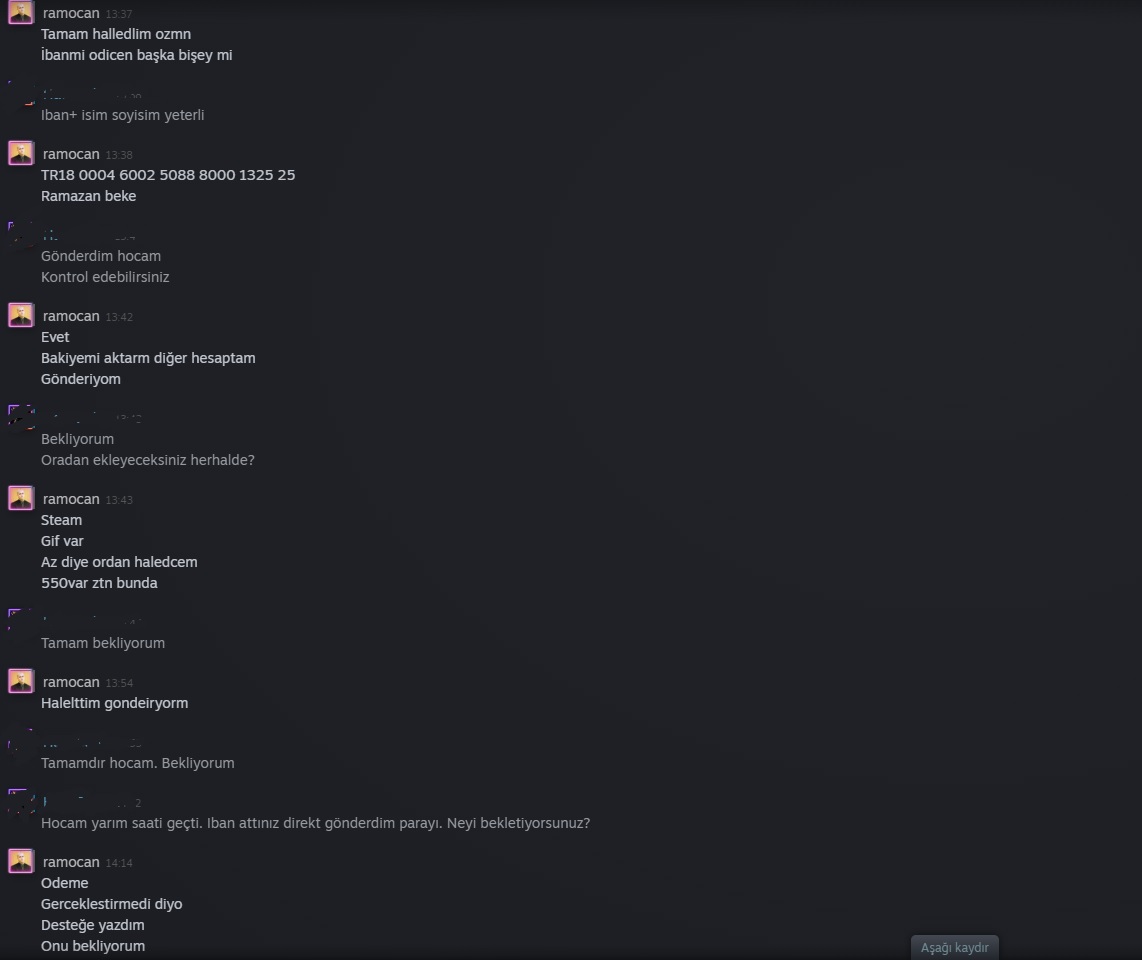Click ramocan's avatar at 13:54
This screenshot has width=1142, height=960.
(21, 681)
